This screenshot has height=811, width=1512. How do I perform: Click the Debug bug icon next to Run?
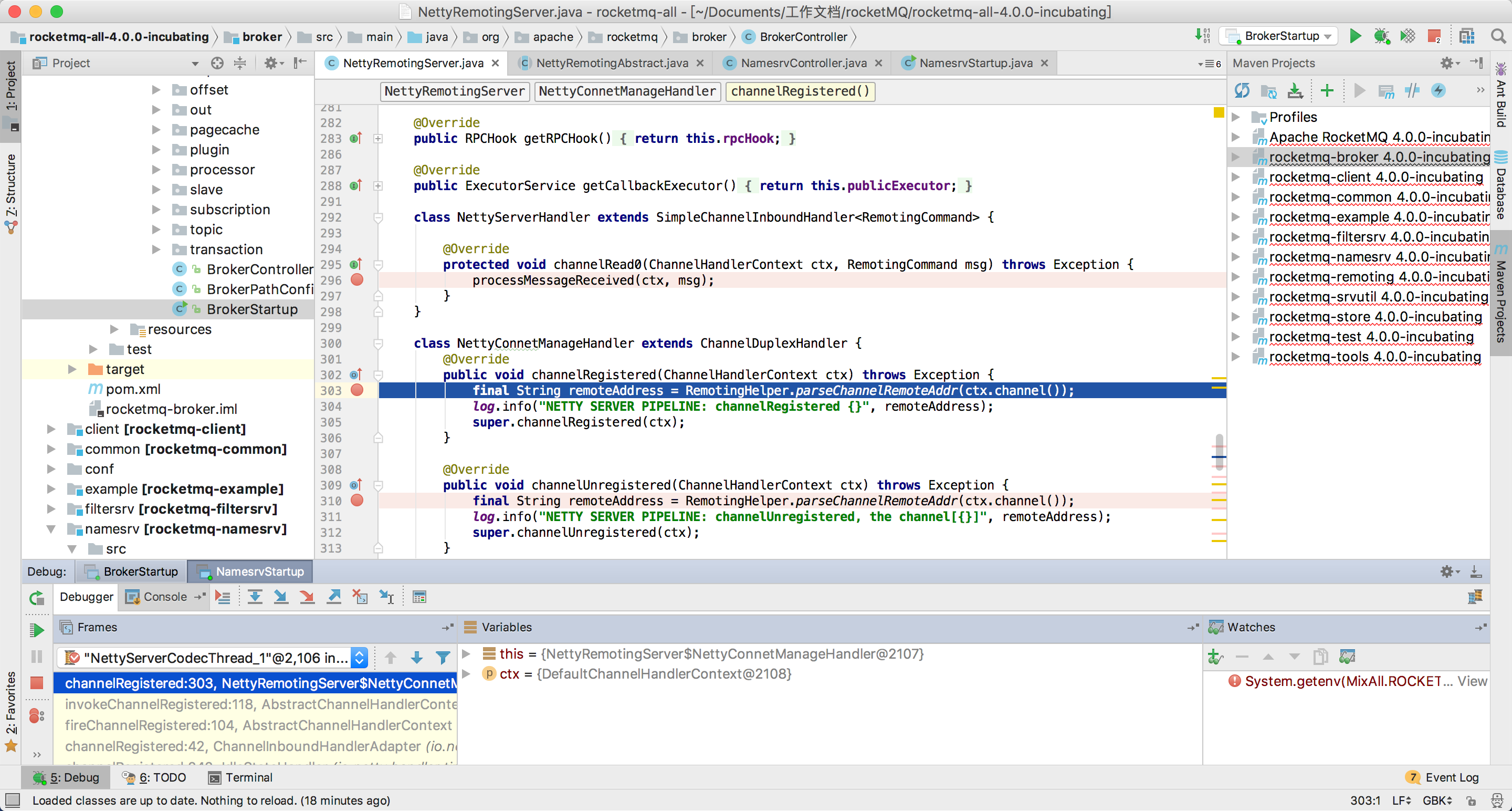1381,36
